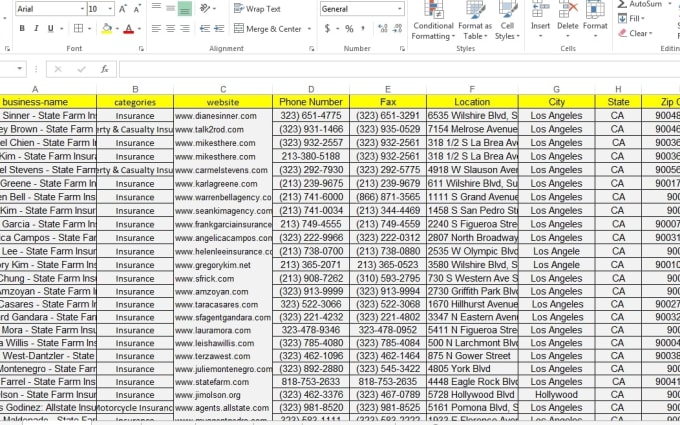Open Number dialog launcher
The image size is (680, 425).
coord(402,49)
